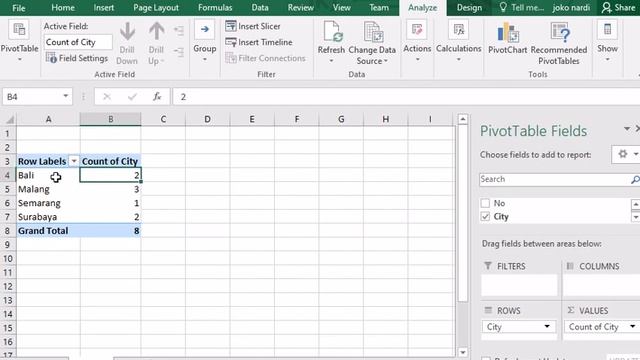Open Field Settings
The width and height of the screenshot is (640, 360).
77,58
